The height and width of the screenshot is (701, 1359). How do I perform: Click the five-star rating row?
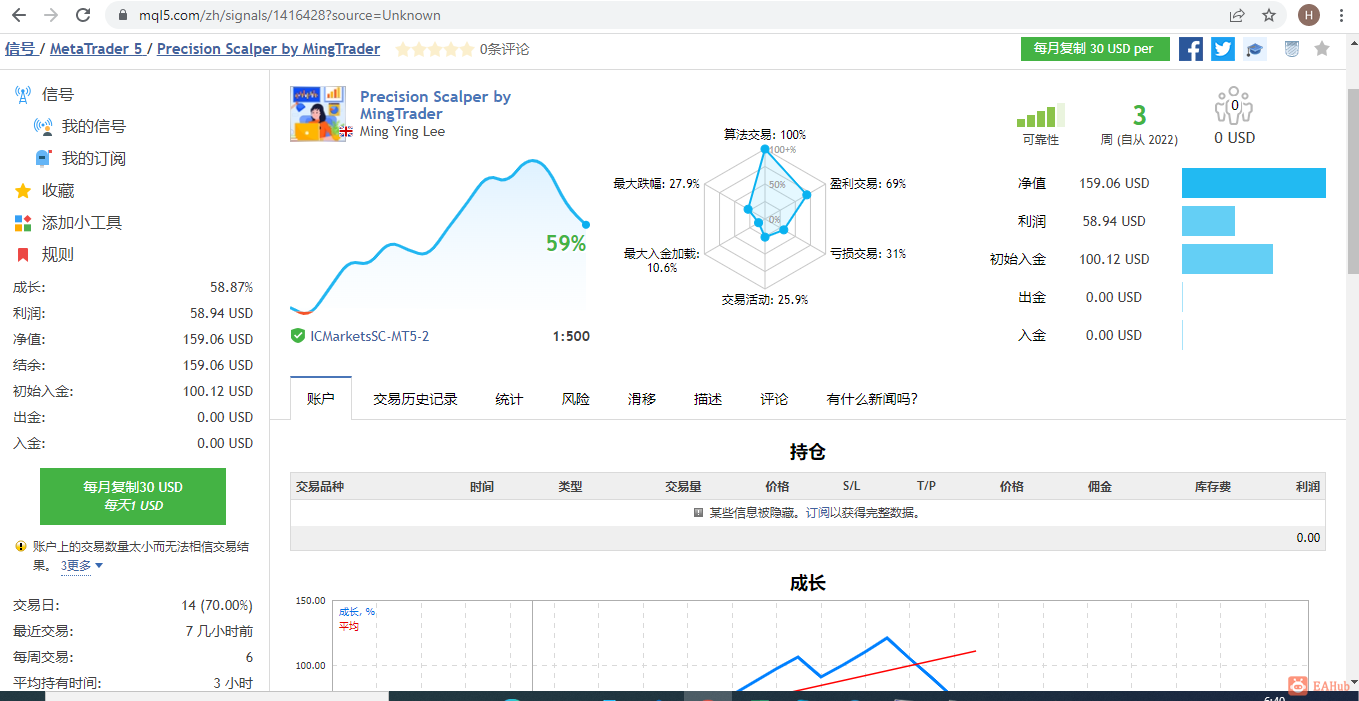[434, 49]
